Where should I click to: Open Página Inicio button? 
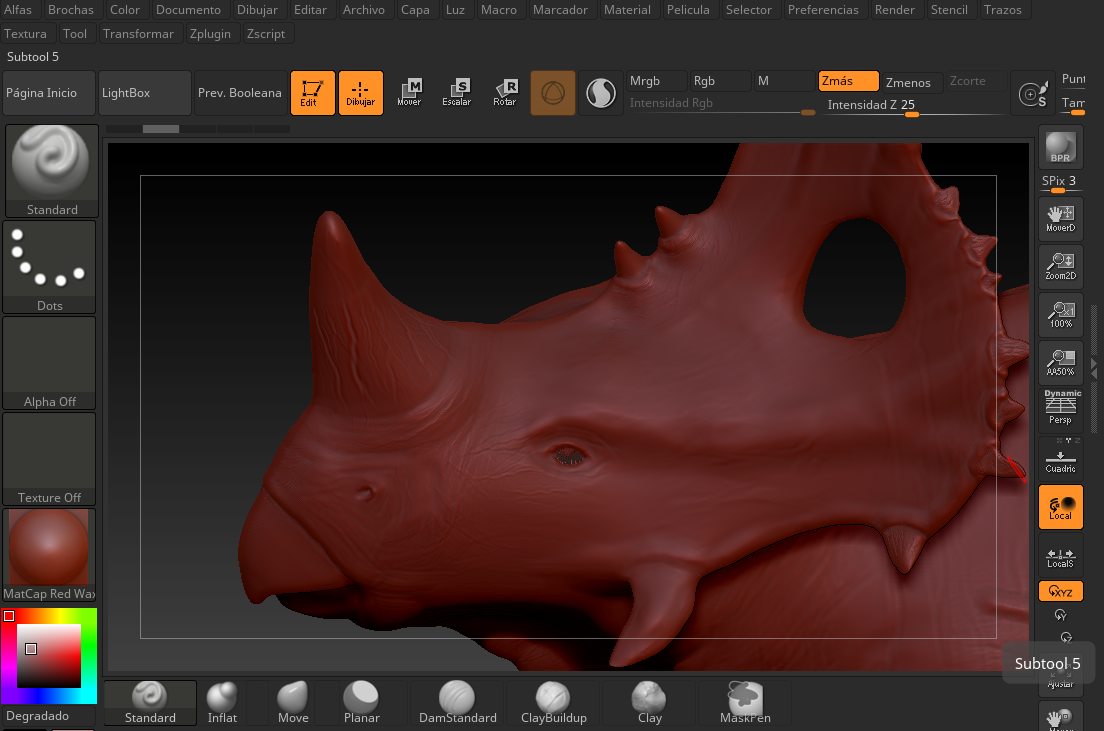click(49, 93)
